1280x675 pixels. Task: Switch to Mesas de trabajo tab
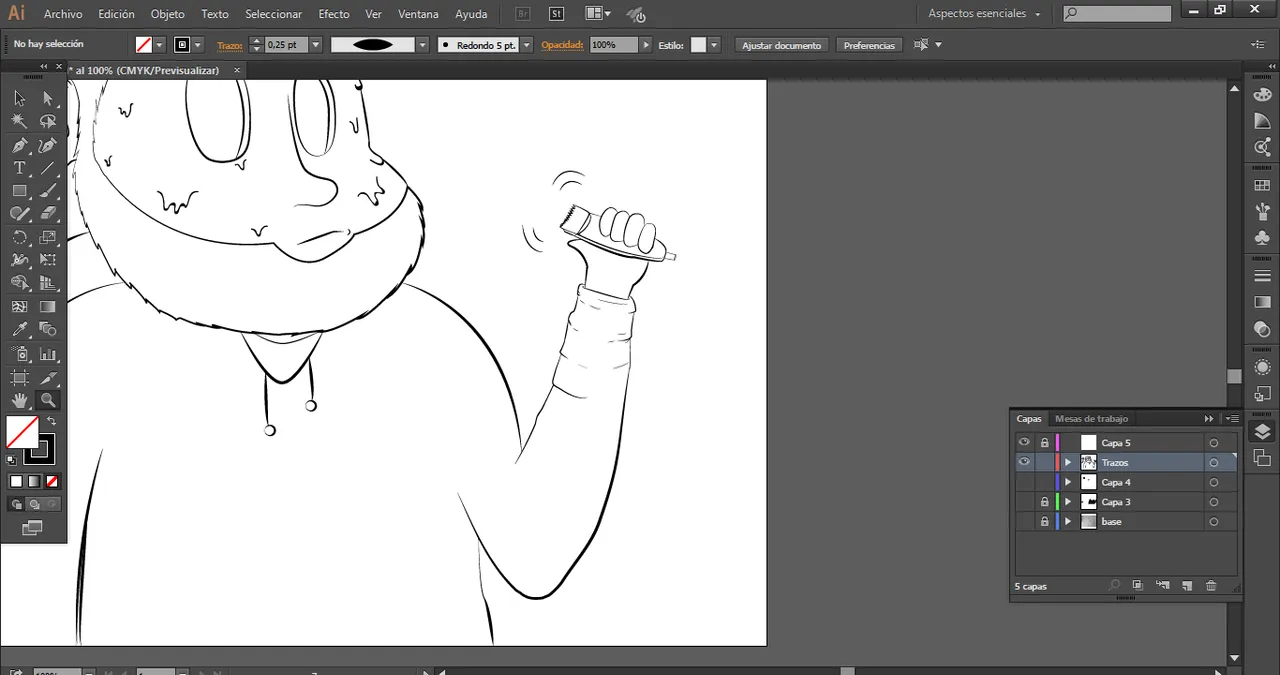coord(1091,419)
